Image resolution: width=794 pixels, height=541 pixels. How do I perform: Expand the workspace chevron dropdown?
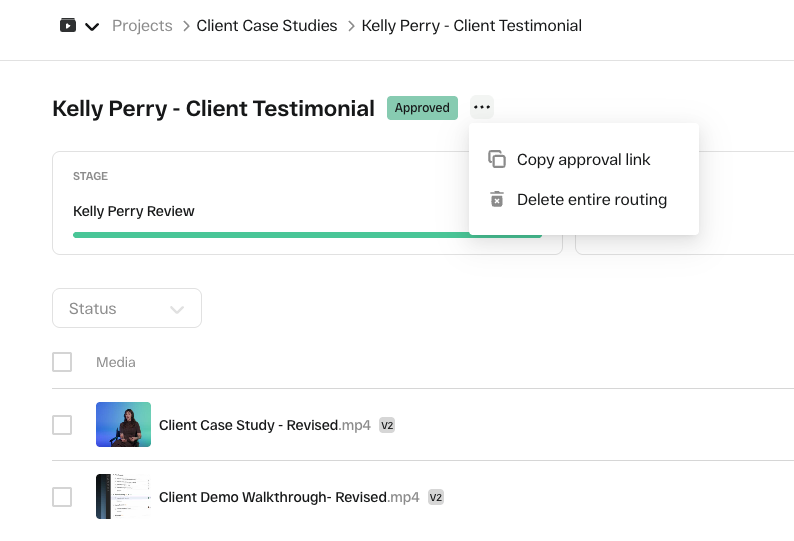(x=92, y=27)
